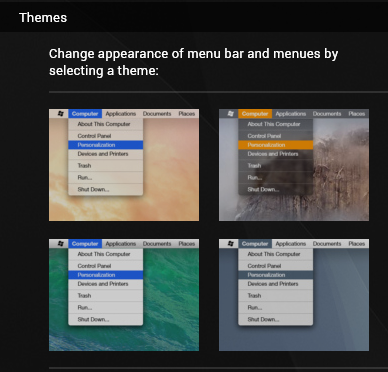Select the theme with green ocean wallpaper

click(x=124, y=295)
